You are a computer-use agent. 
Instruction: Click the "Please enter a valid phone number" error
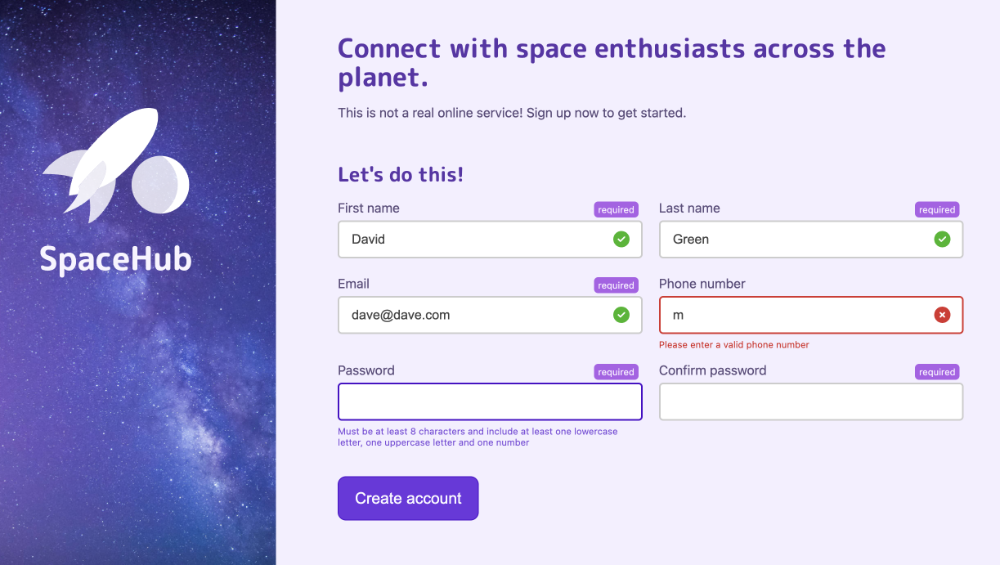[734, 345]
